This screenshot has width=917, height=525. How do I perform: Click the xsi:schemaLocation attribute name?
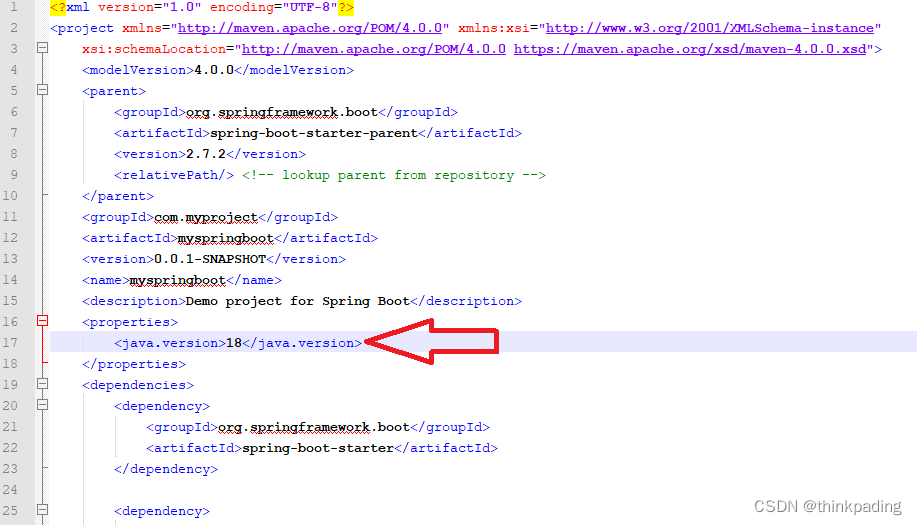[154, 49]
